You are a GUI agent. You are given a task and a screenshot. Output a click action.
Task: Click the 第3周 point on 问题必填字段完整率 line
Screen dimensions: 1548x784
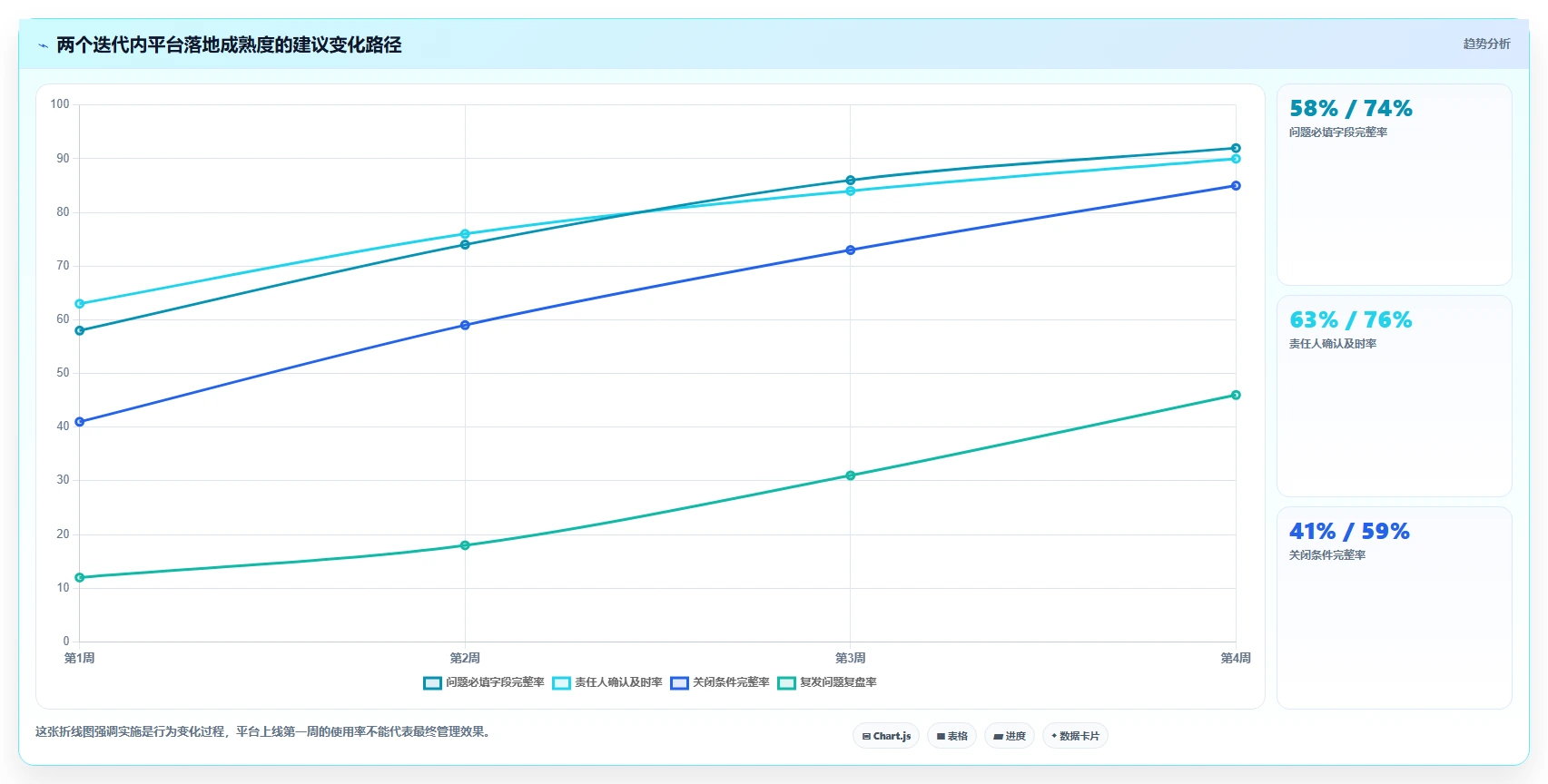pos(851,181)
